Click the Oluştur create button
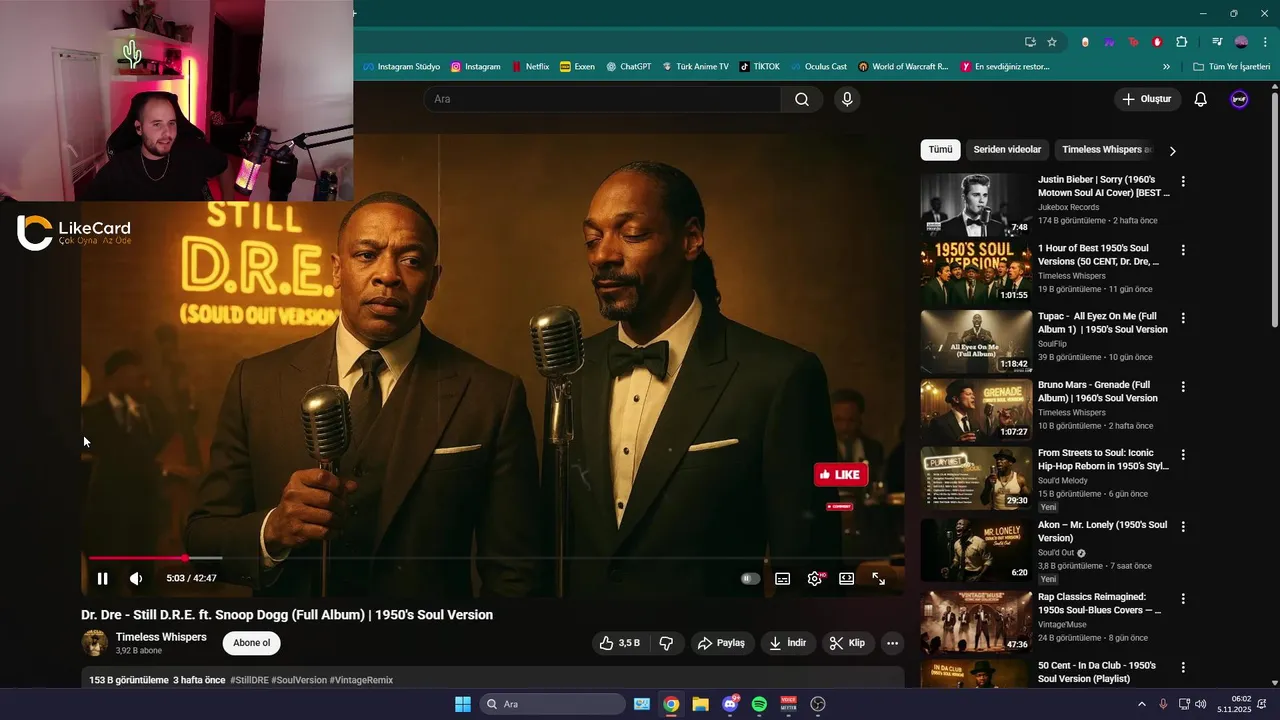 click(1147, 99)
